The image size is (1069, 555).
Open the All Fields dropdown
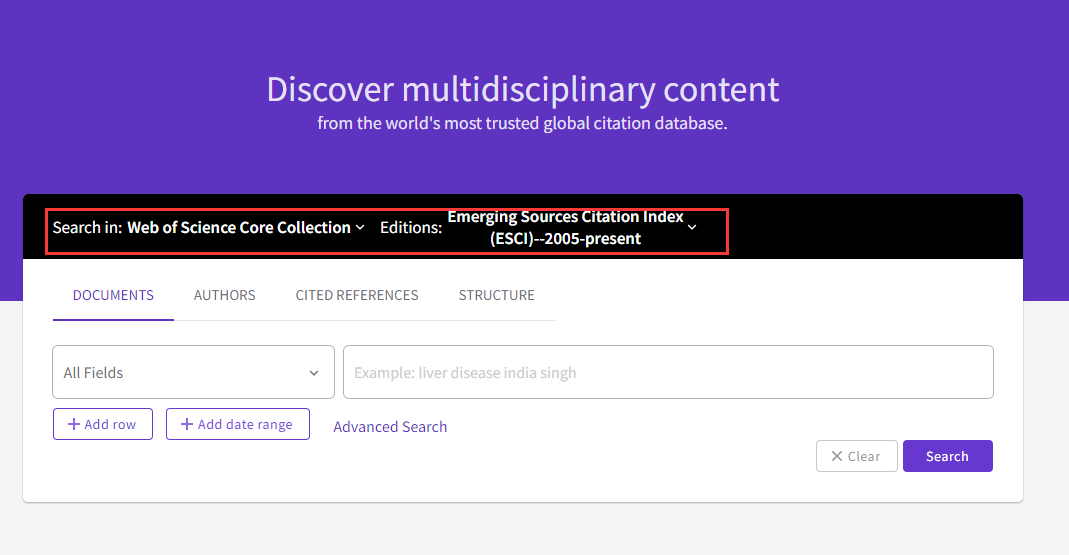192,372
